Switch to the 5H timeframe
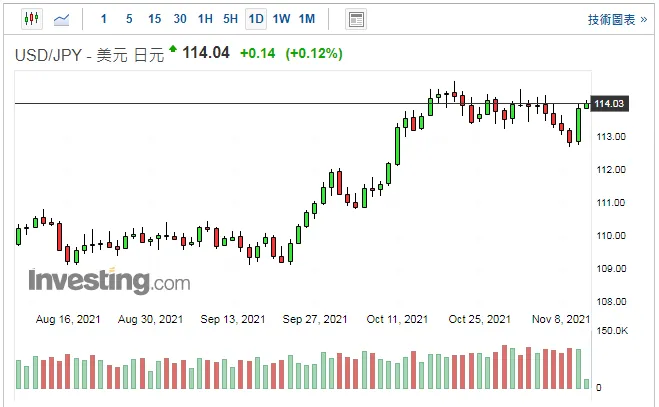Screen dimensions: 659x407 pos(230,19)
